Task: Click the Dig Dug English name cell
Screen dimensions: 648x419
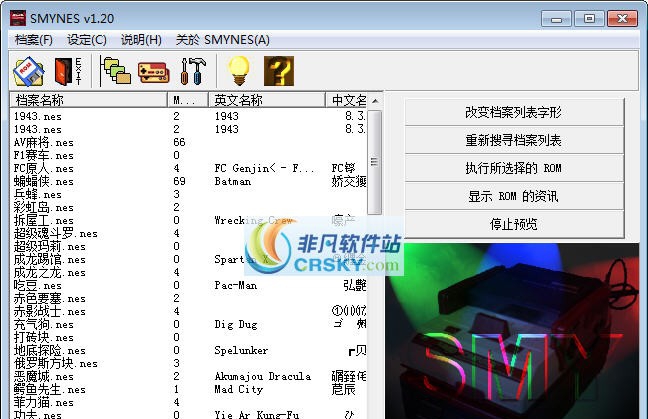Action: pyautogui.click(x=236, y=325)
